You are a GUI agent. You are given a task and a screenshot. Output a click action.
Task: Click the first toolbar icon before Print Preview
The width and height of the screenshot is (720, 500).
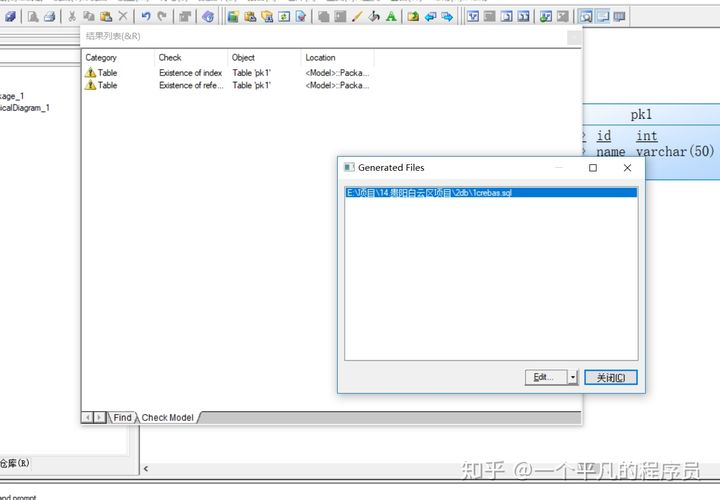coord(10,17)
